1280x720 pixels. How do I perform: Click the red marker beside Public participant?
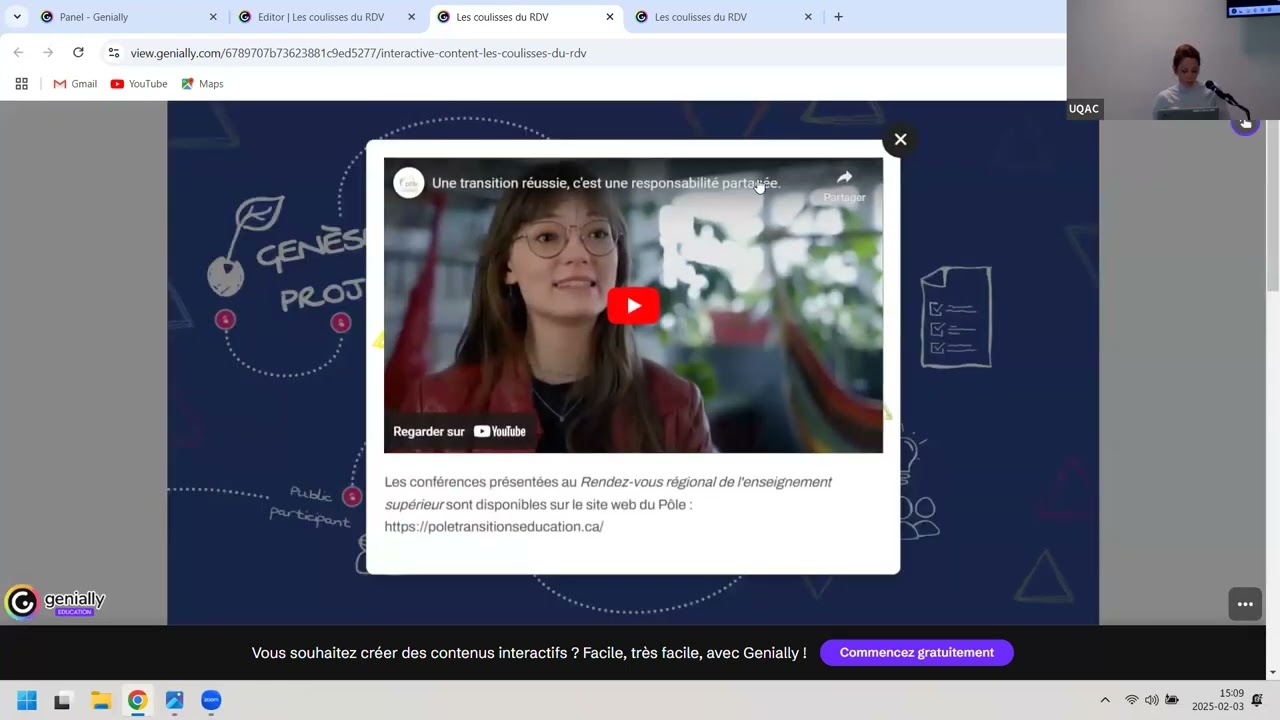[352, 496]
